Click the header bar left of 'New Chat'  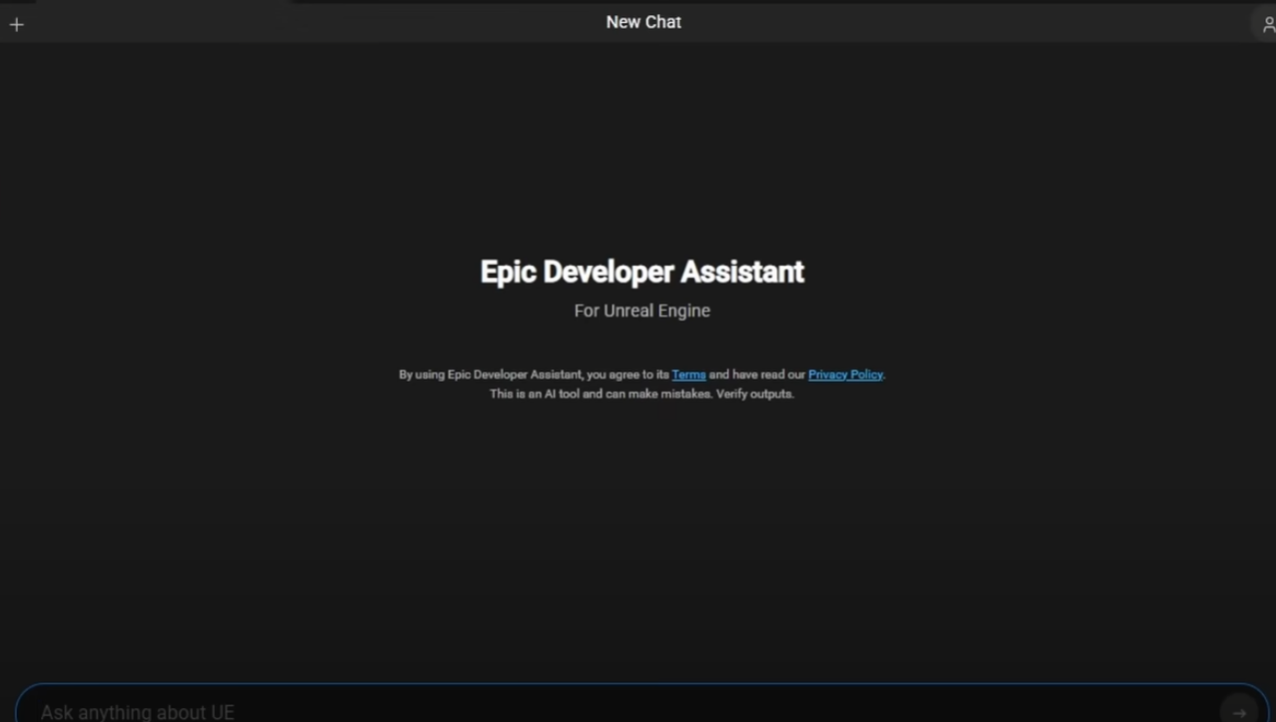pos(300,23)
